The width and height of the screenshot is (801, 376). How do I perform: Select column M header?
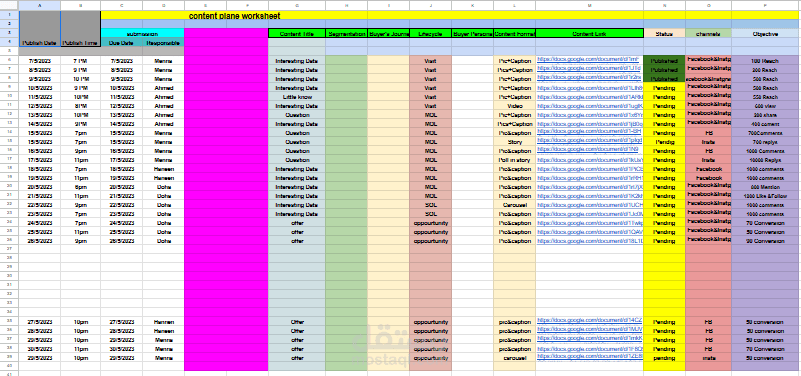coord(590,5)
